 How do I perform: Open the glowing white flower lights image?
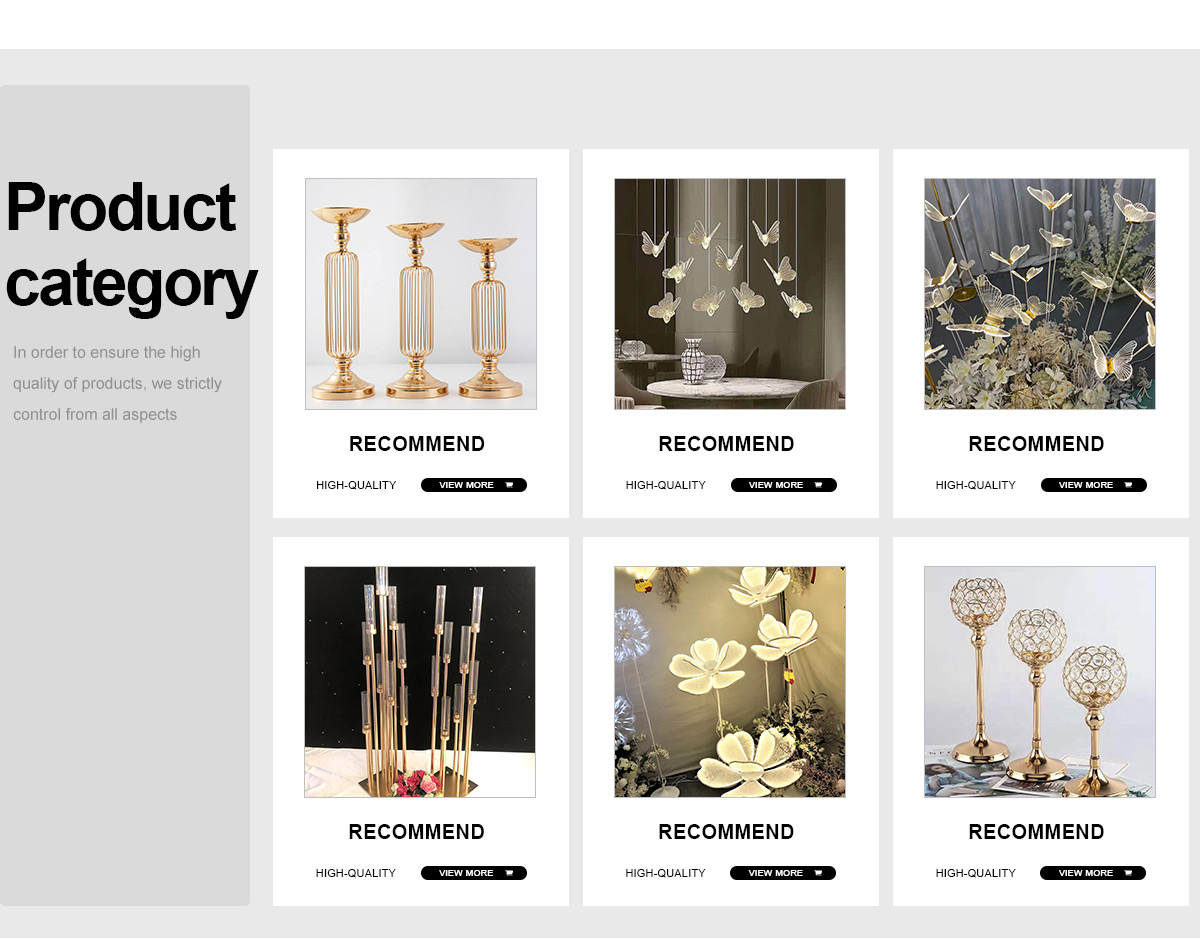[730, 682]
